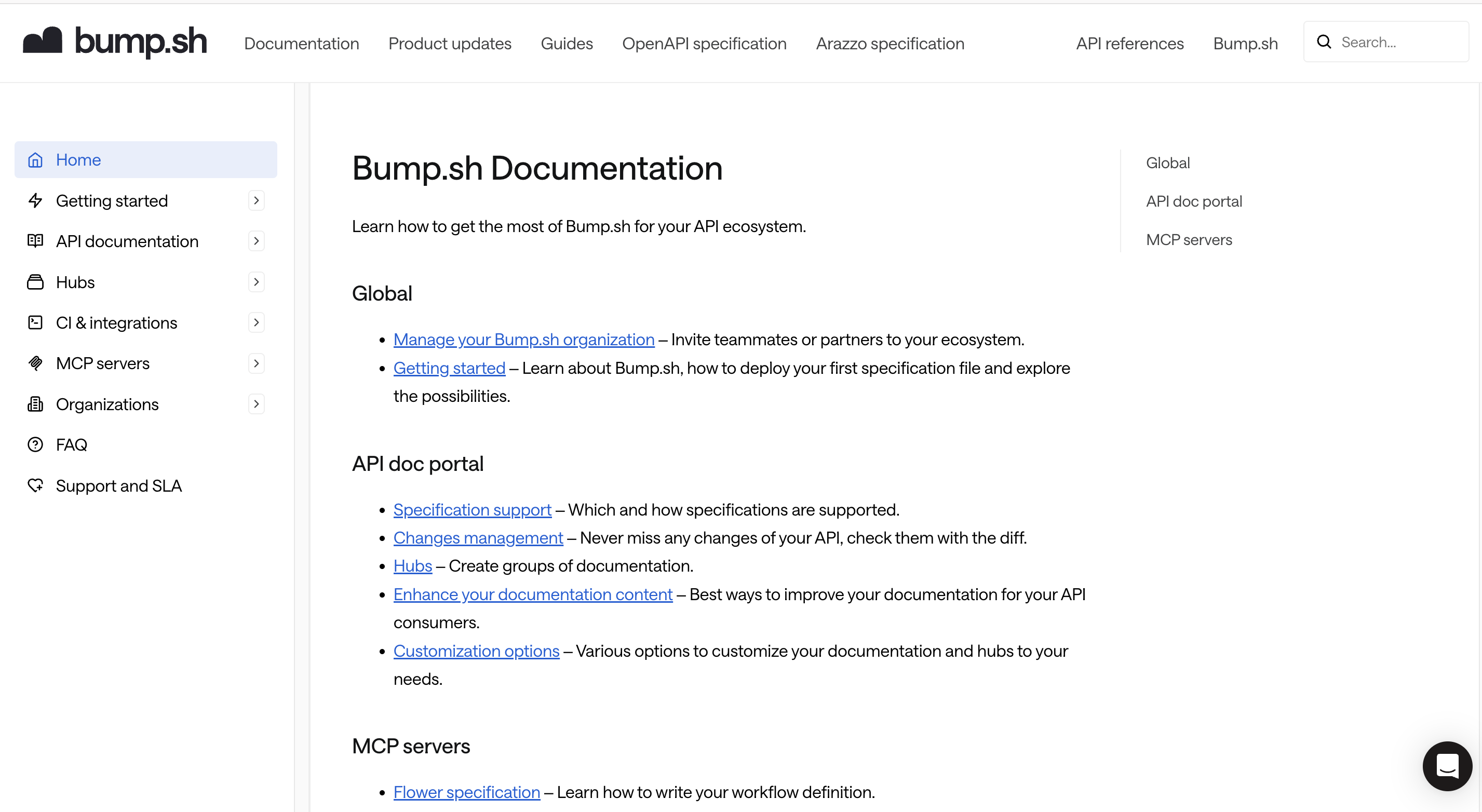Click the API documentation book icon
Viewport: 1482px width, 812px height.
[x=36, y=241]
